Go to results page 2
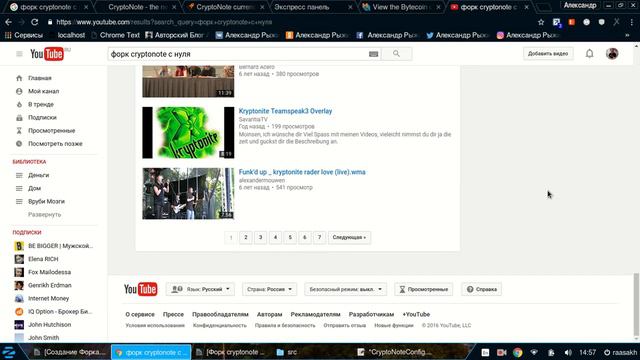The width and height of the screenshot is (640, 360). (246, 237)
